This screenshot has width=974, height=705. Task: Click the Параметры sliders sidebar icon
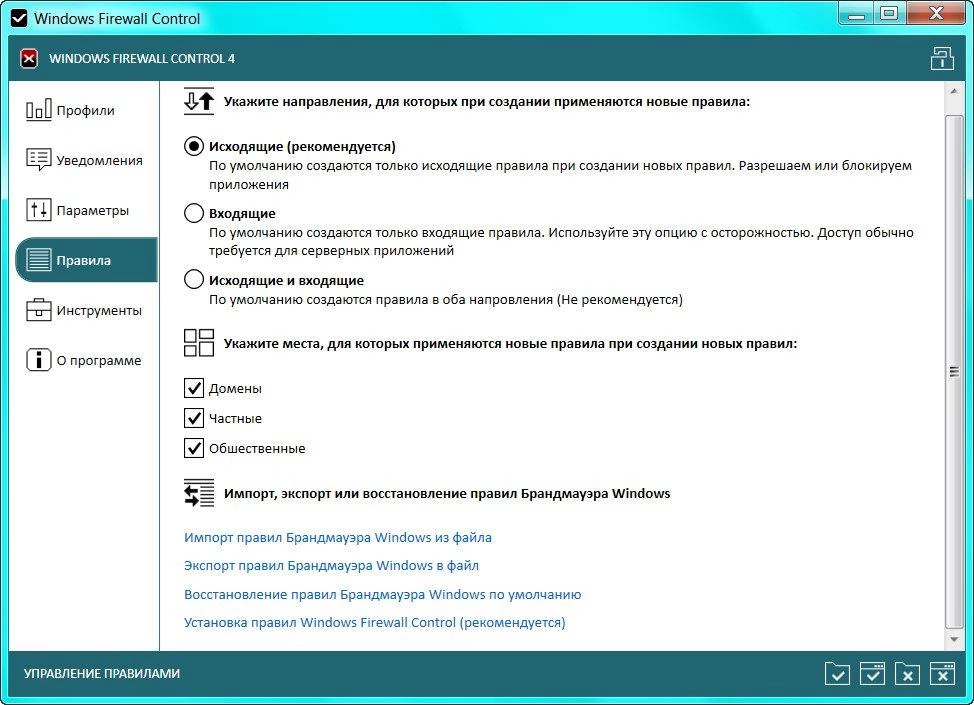(x=39, y=210)
